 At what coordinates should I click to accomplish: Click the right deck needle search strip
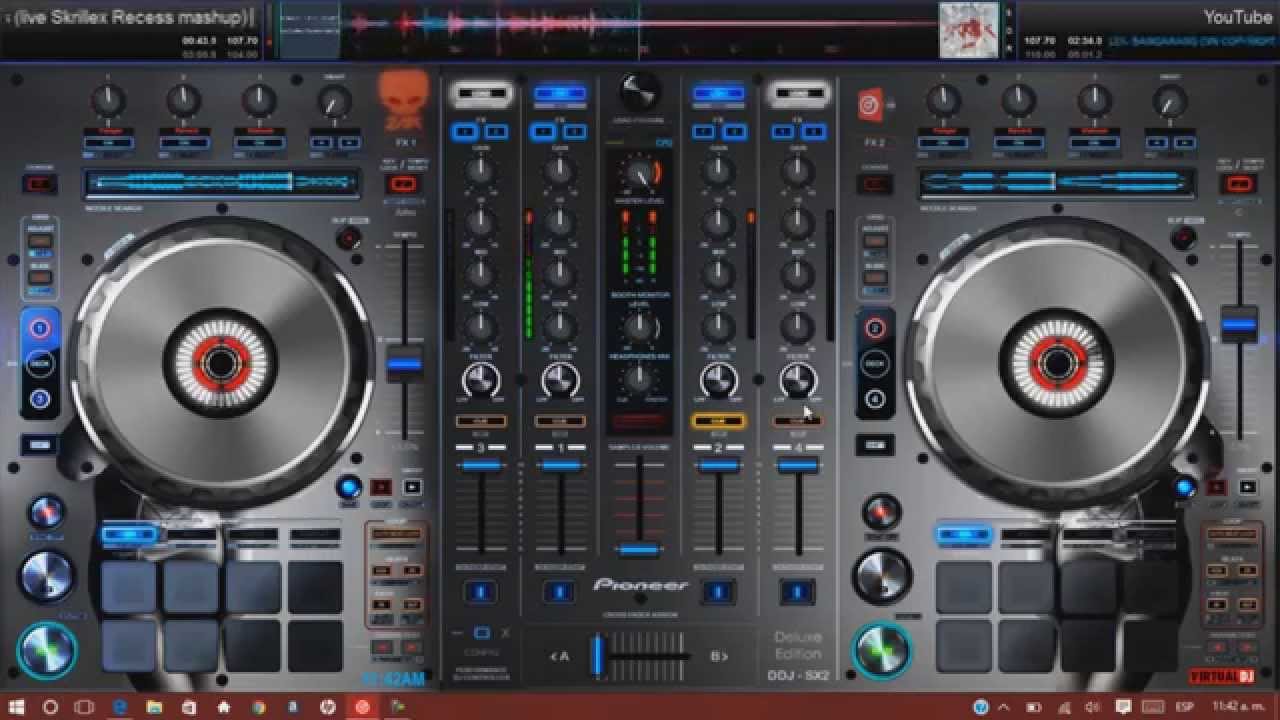(x=1056, y=183)
